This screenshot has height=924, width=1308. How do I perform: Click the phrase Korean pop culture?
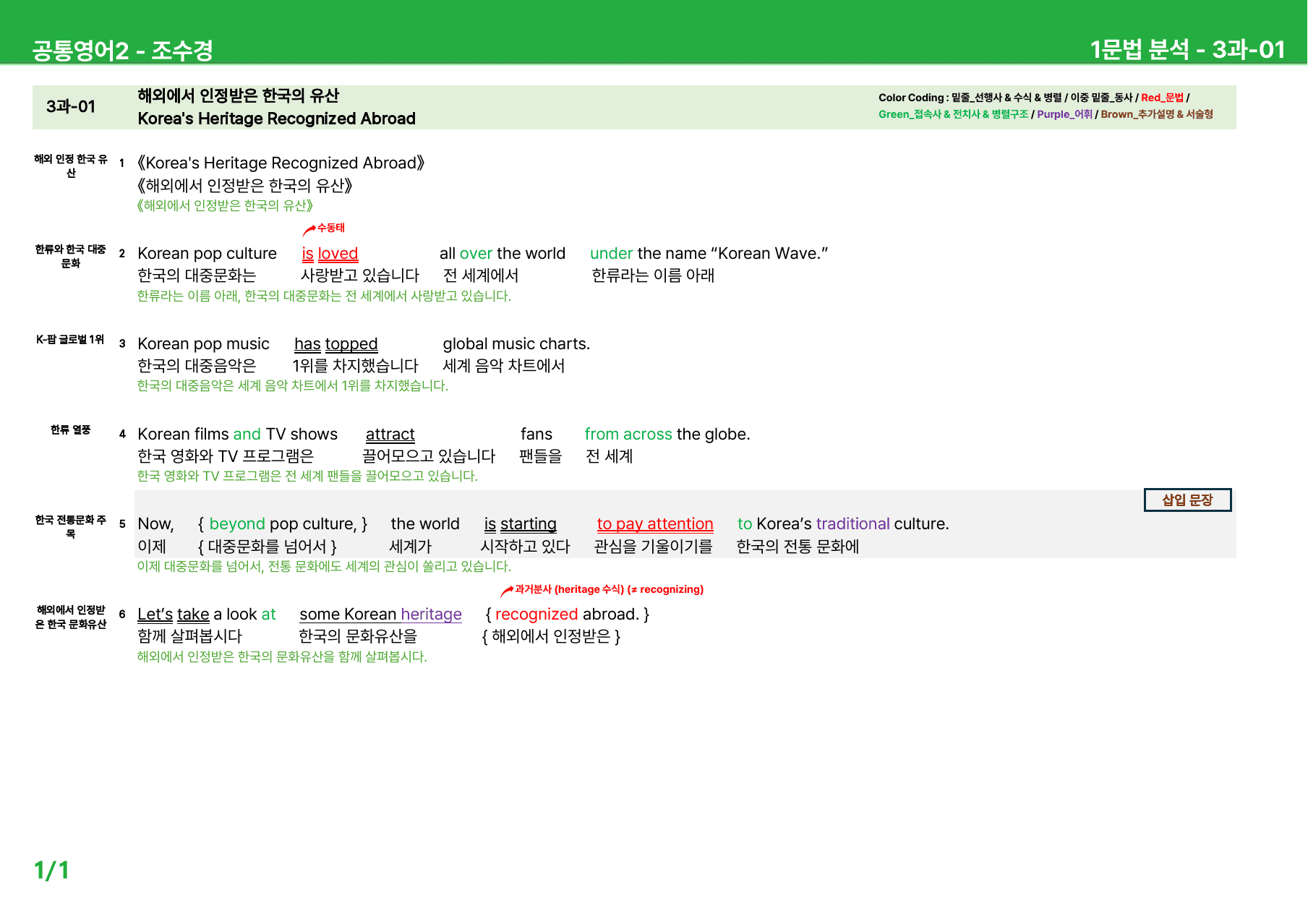[207, 254]
